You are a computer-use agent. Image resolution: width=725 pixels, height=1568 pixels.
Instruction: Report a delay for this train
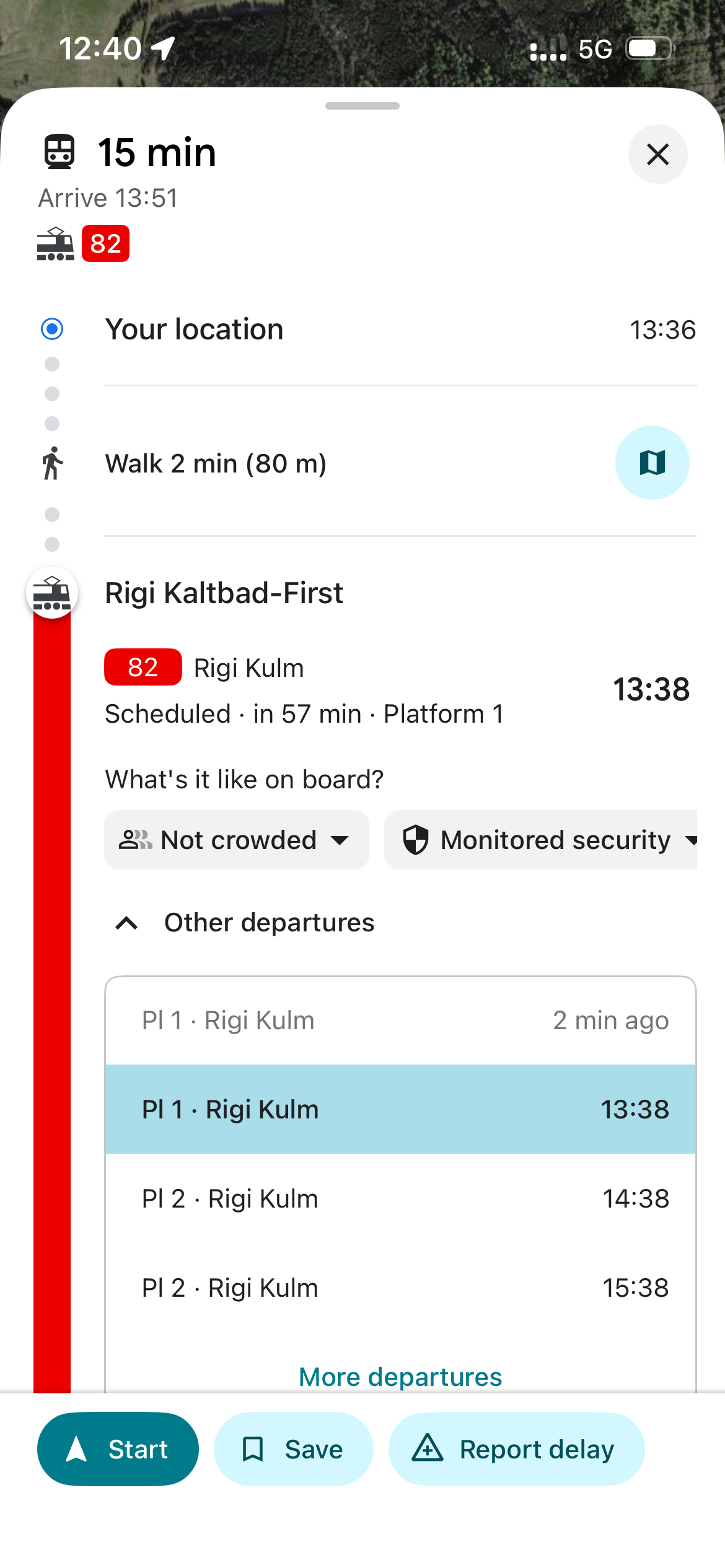pos(516,1449)
